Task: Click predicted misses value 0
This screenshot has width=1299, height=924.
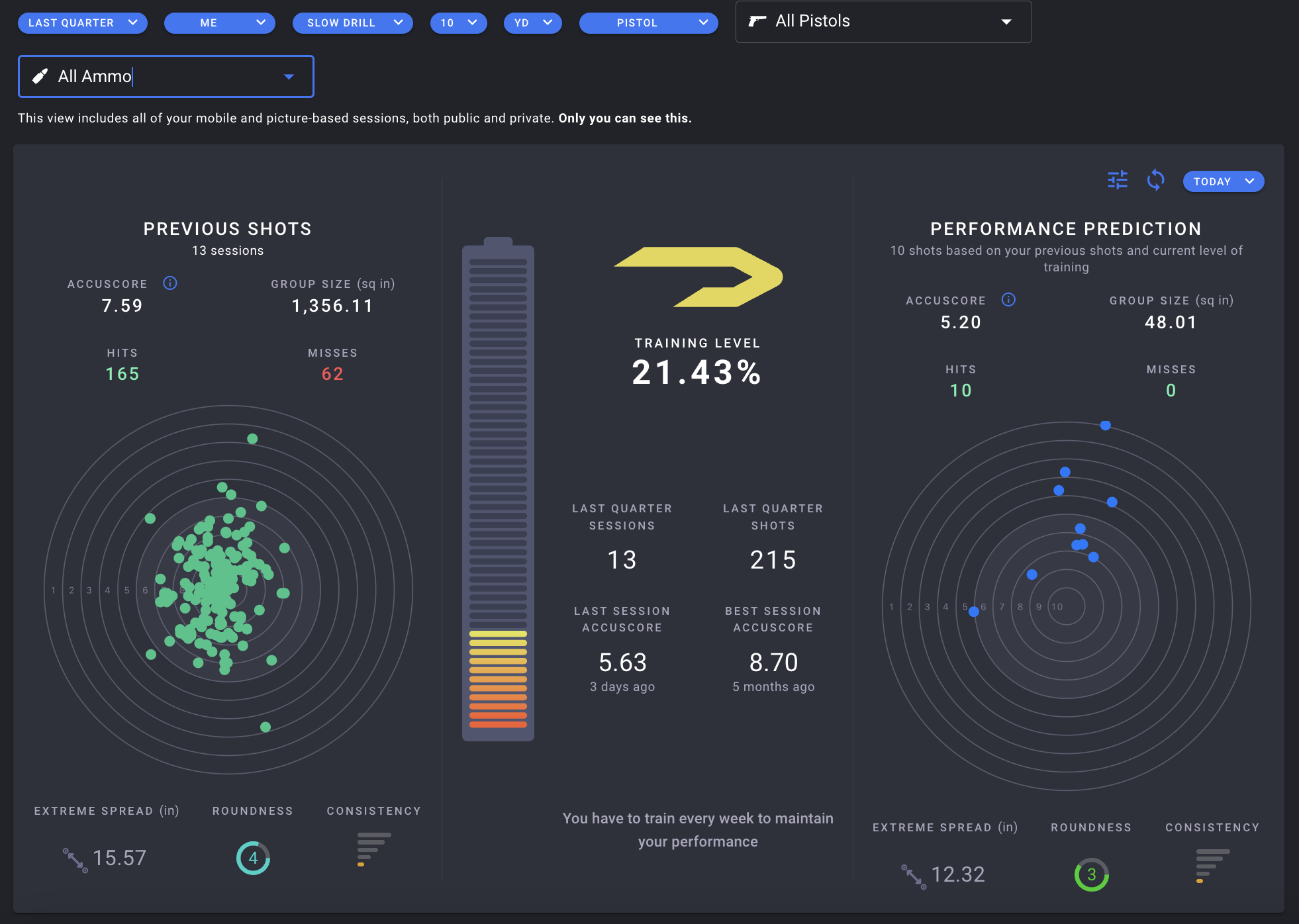Action: coord(1171,391)
